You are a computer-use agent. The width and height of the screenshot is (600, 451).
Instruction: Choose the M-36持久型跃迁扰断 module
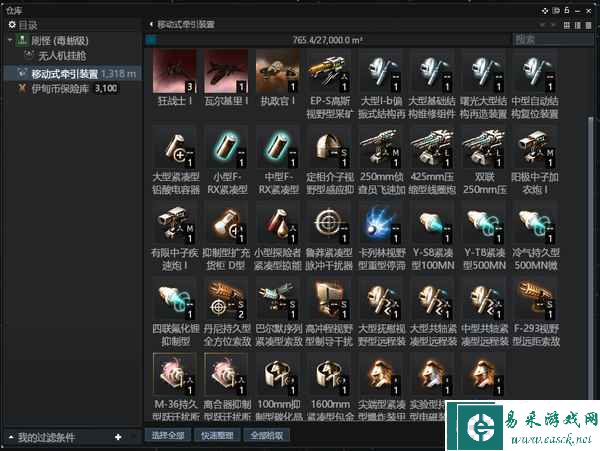pos(175,382)
